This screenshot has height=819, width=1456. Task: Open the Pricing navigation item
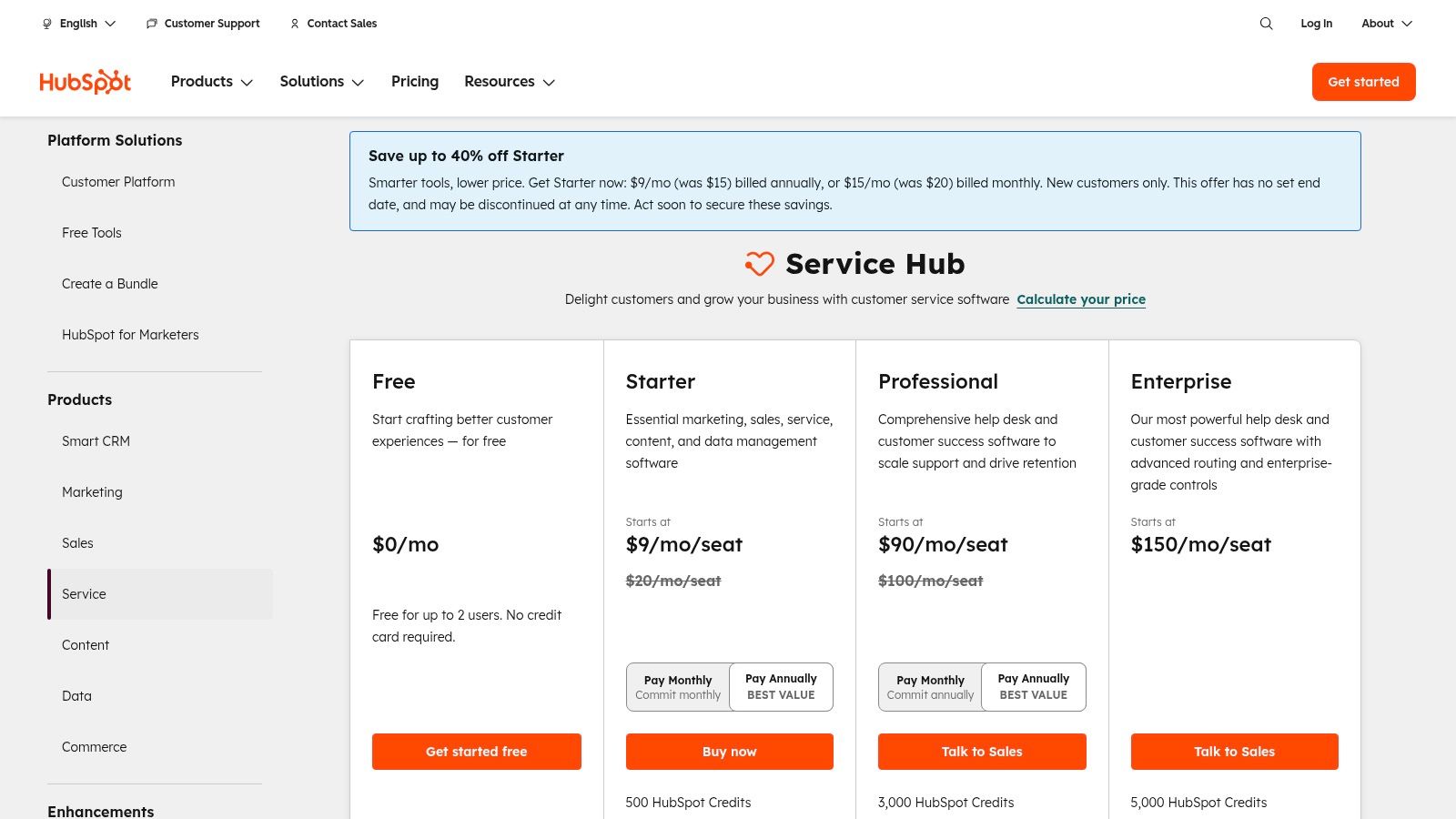[415, 82]
